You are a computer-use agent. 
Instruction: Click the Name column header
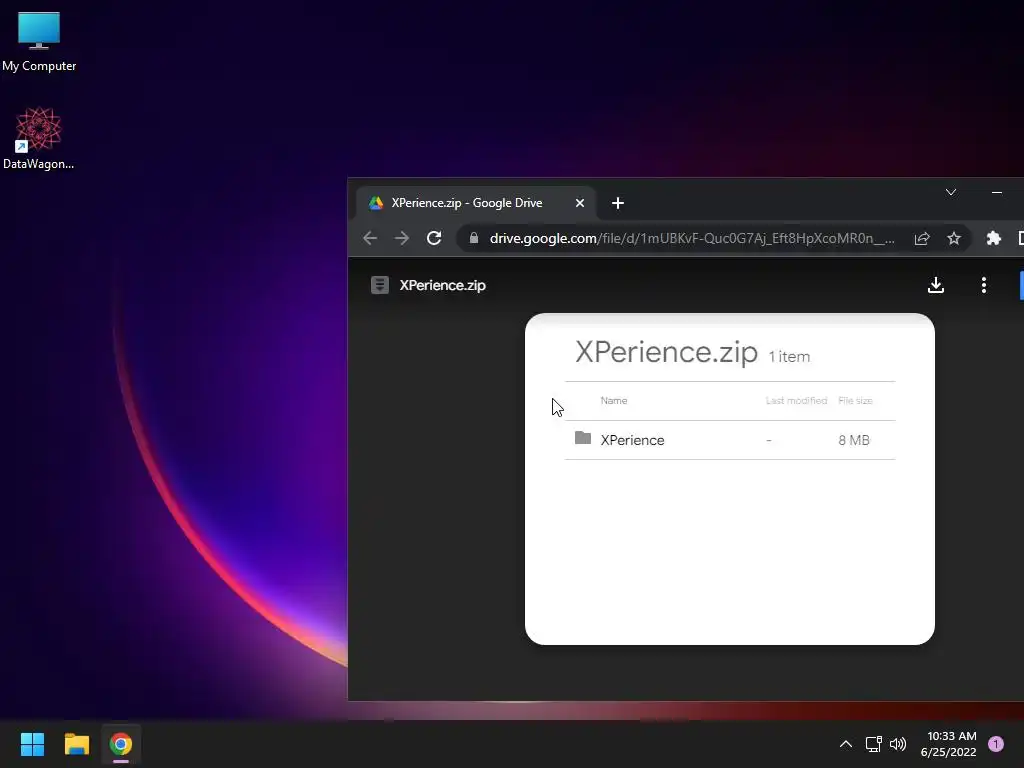click(614, 400)
